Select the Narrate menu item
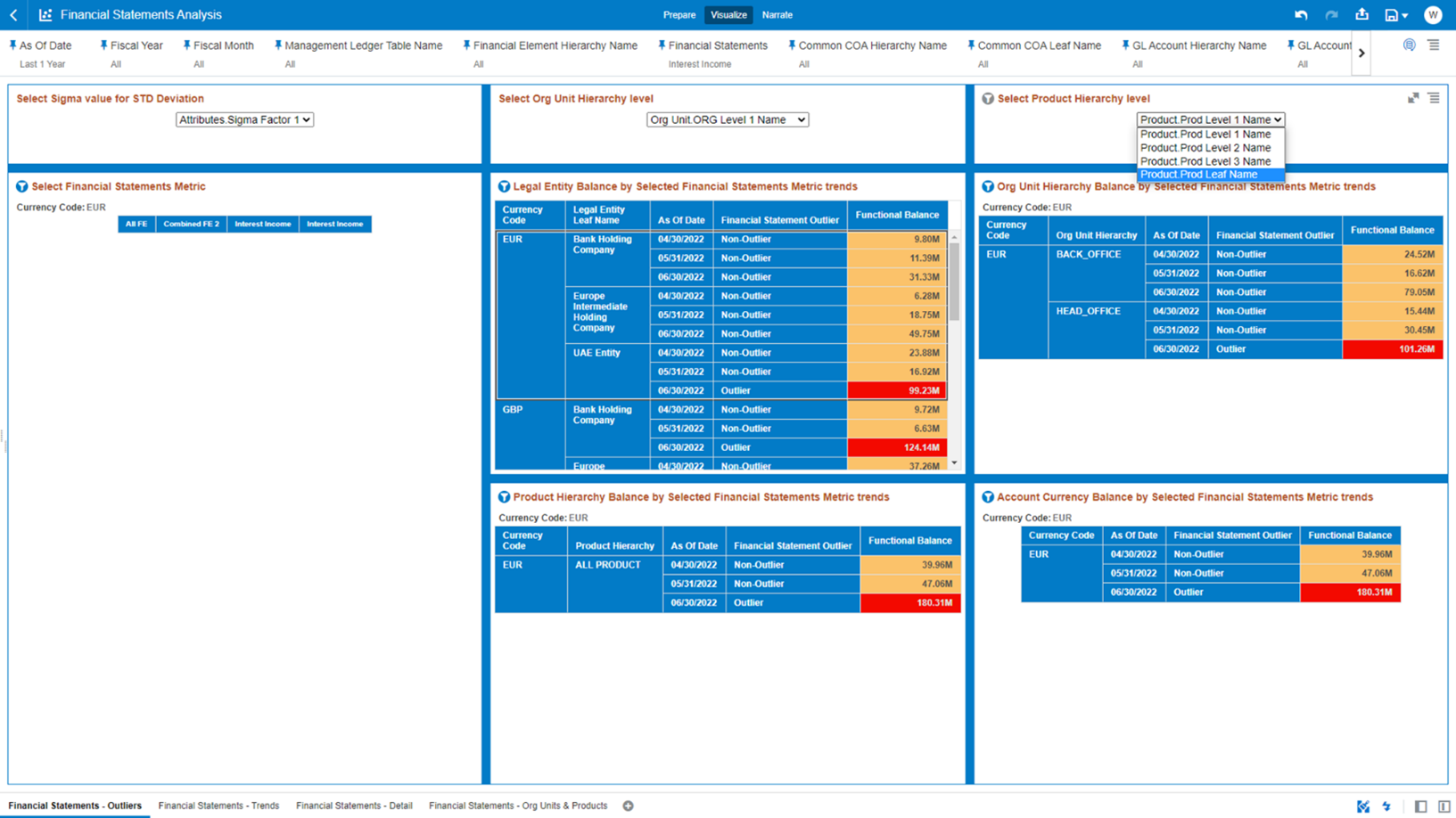This screenshot has width=1456, height=818. coord(776,15)
